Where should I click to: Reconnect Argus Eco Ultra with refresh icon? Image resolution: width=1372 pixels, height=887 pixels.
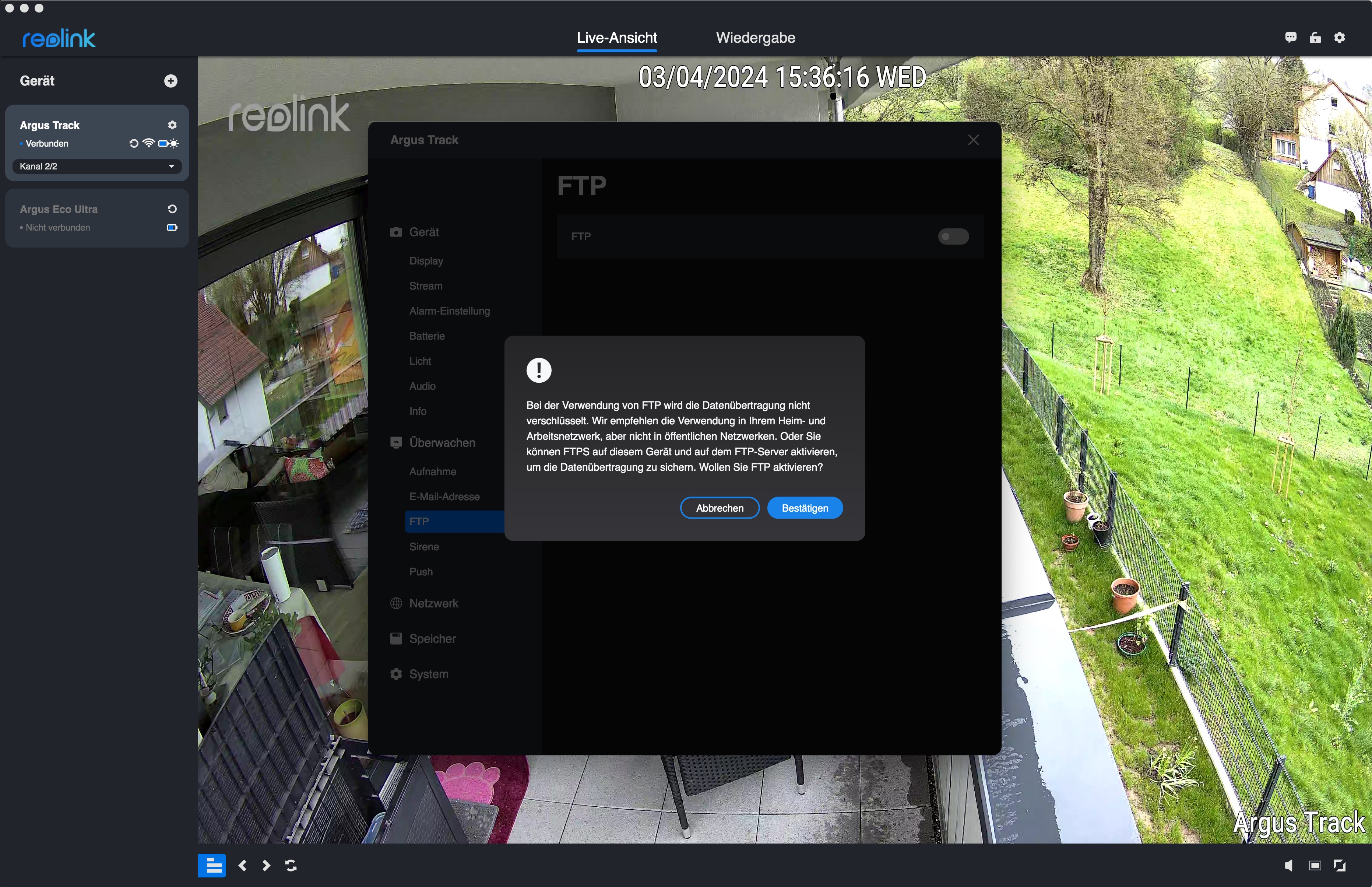(x=172, y=209)
